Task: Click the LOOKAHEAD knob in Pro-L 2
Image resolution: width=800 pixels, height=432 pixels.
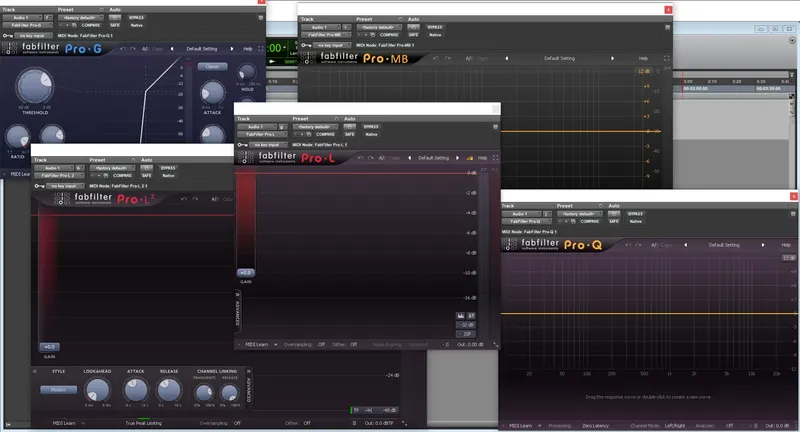Action: pyautogui.click(x=97, y=391)
